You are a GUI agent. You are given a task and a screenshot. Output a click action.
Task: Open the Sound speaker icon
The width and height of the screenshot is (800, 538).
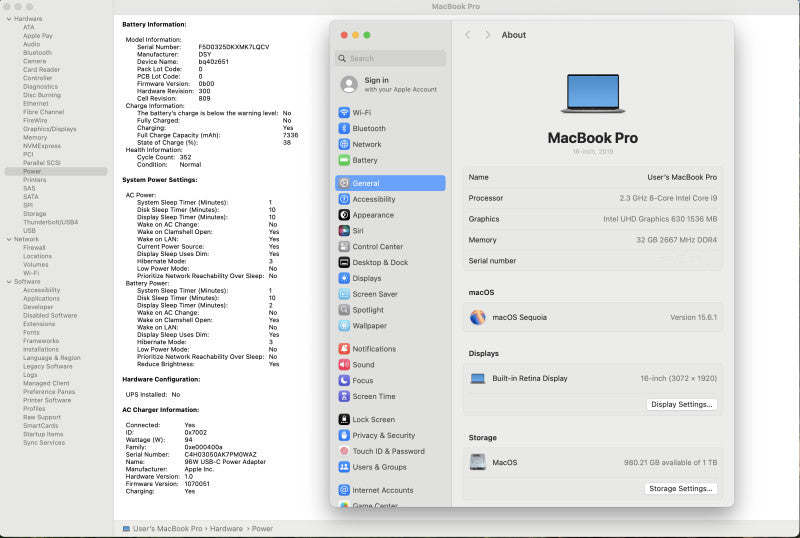[344, 364]
